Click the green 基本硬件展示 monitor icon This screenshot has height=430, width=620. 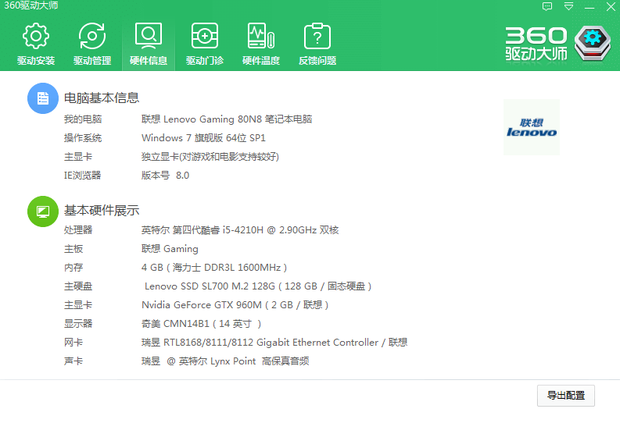click(43, 211)
